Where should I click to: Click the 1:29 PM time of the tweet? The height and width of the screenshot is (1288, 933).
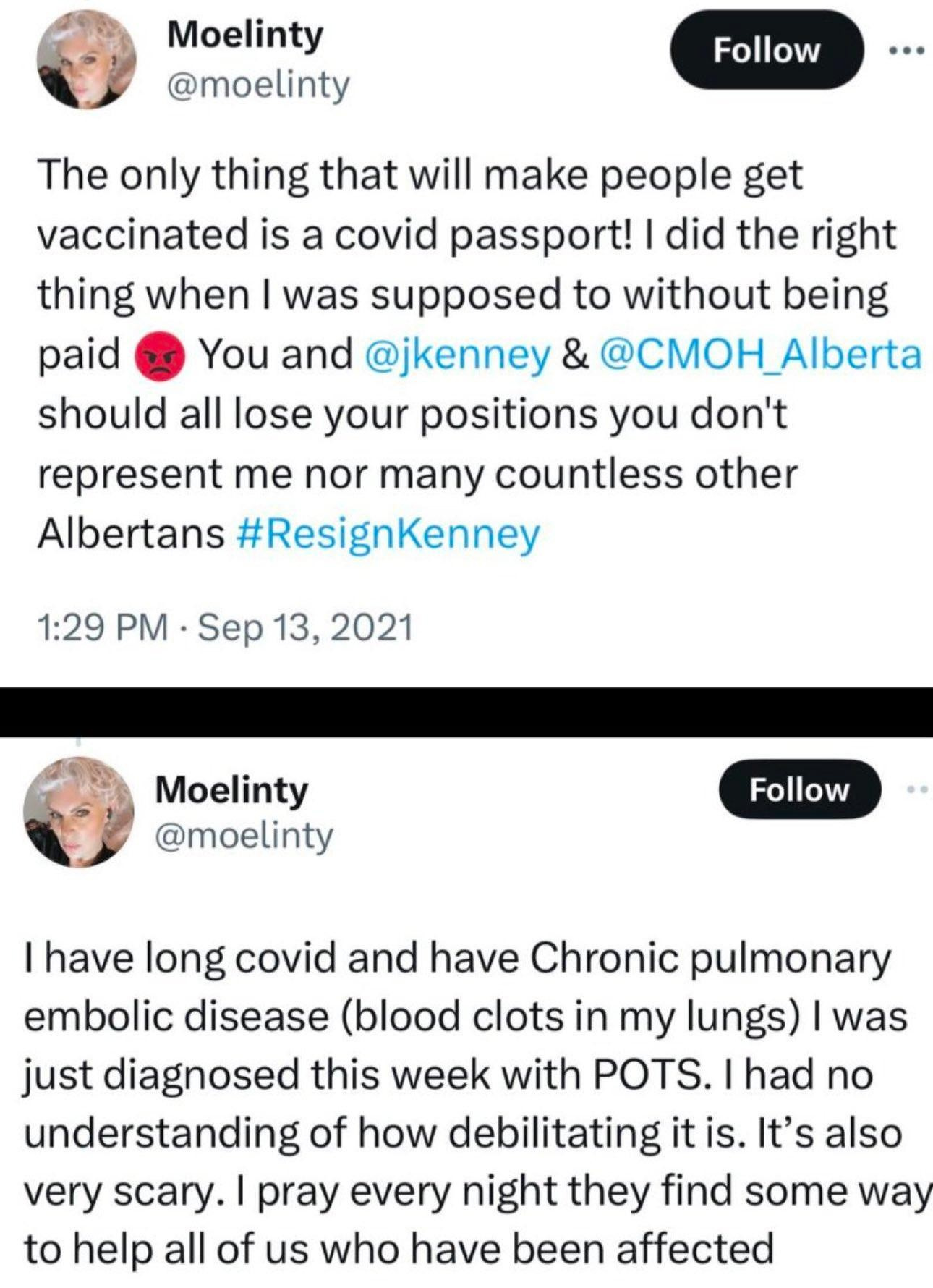pyautogui.click(x=102, y=627)
